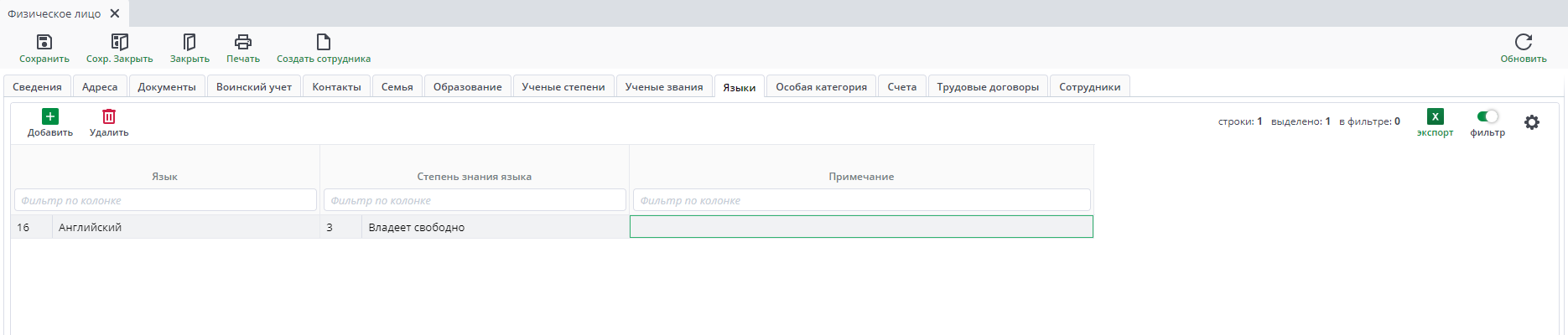
Task: Sort by the Примечание column header
Action: click(861, 177)
